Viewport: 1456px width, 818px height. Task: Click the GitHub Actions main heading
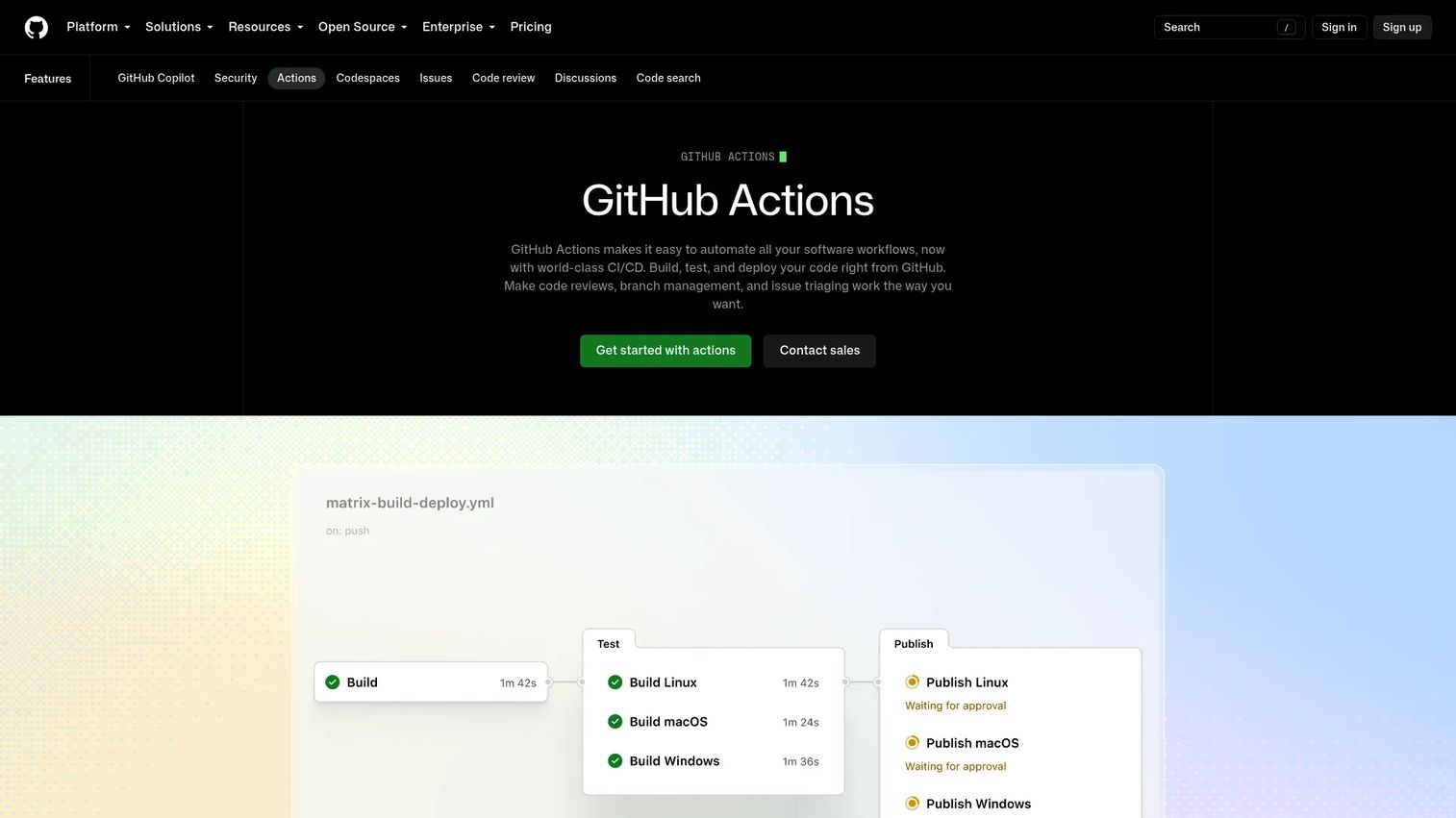tap(728, 201)
